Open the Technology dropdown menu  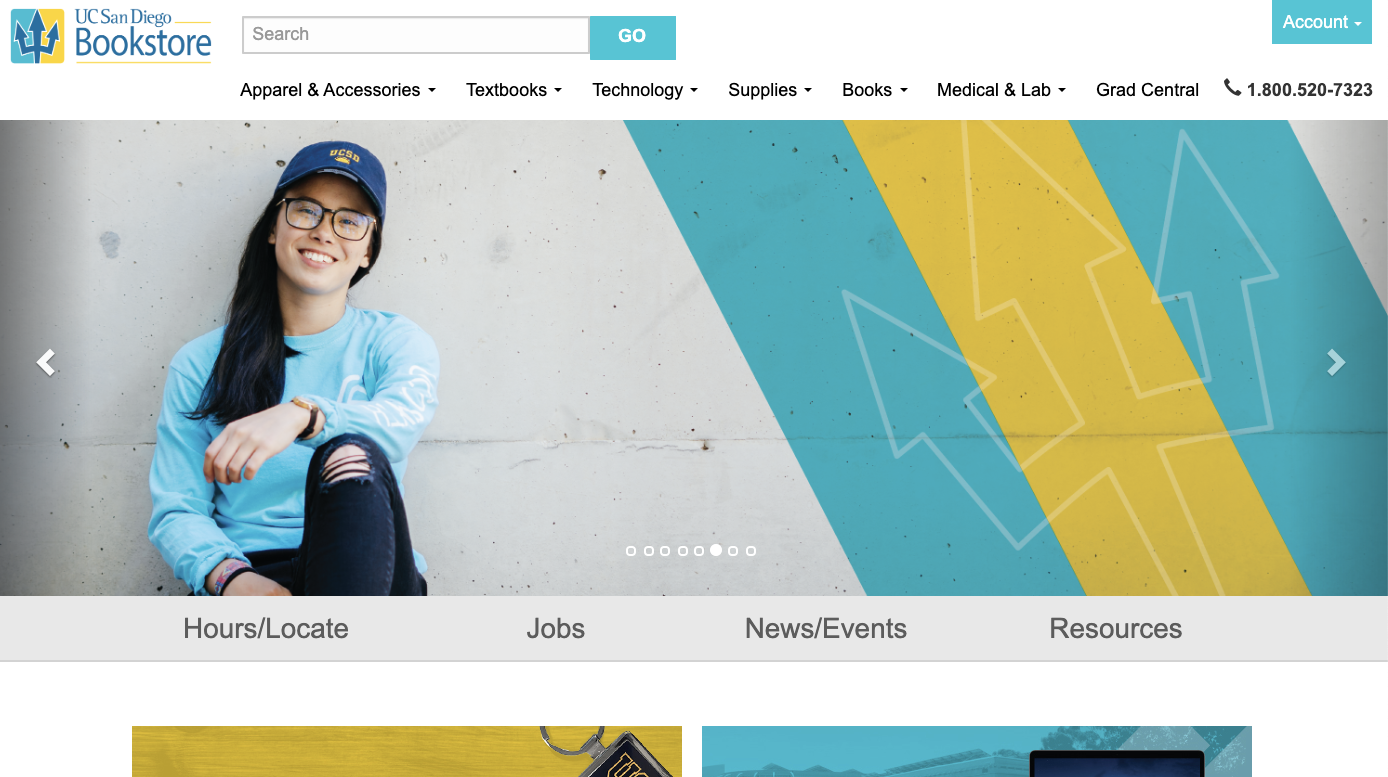pyautogui.click(x=645, y=90)
